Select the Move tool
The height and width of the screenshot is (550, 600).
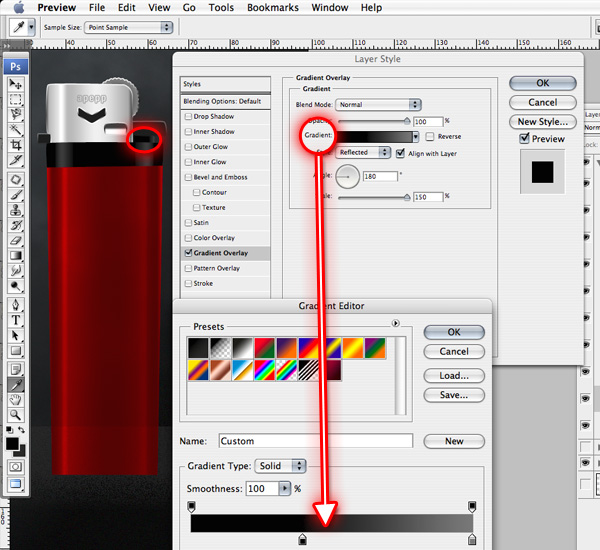coord(17,83)
